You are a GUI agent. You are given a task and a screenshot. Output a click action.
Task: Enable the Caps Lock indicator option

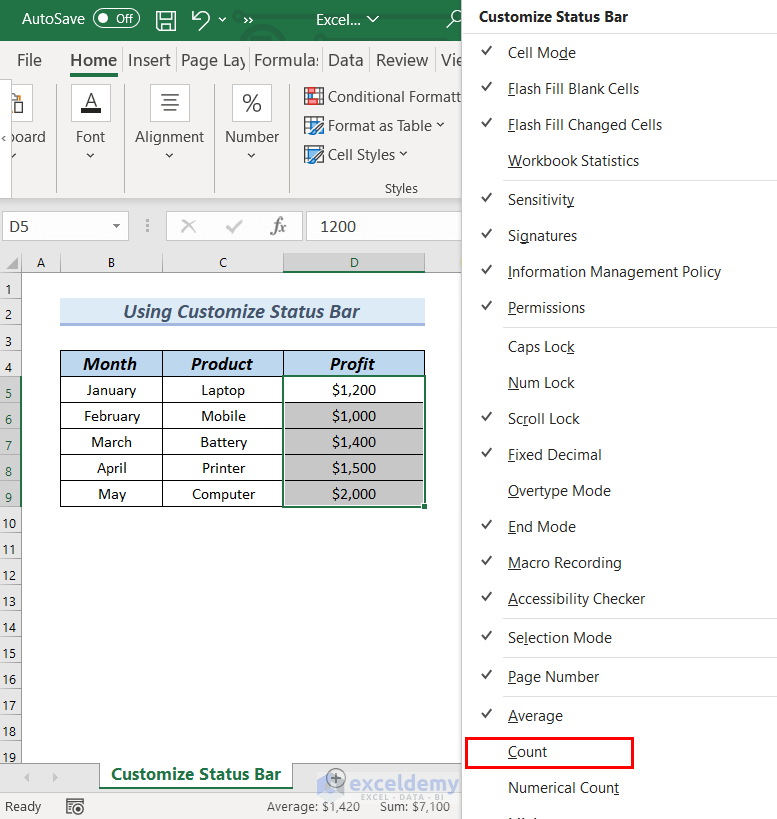point(619,347)
